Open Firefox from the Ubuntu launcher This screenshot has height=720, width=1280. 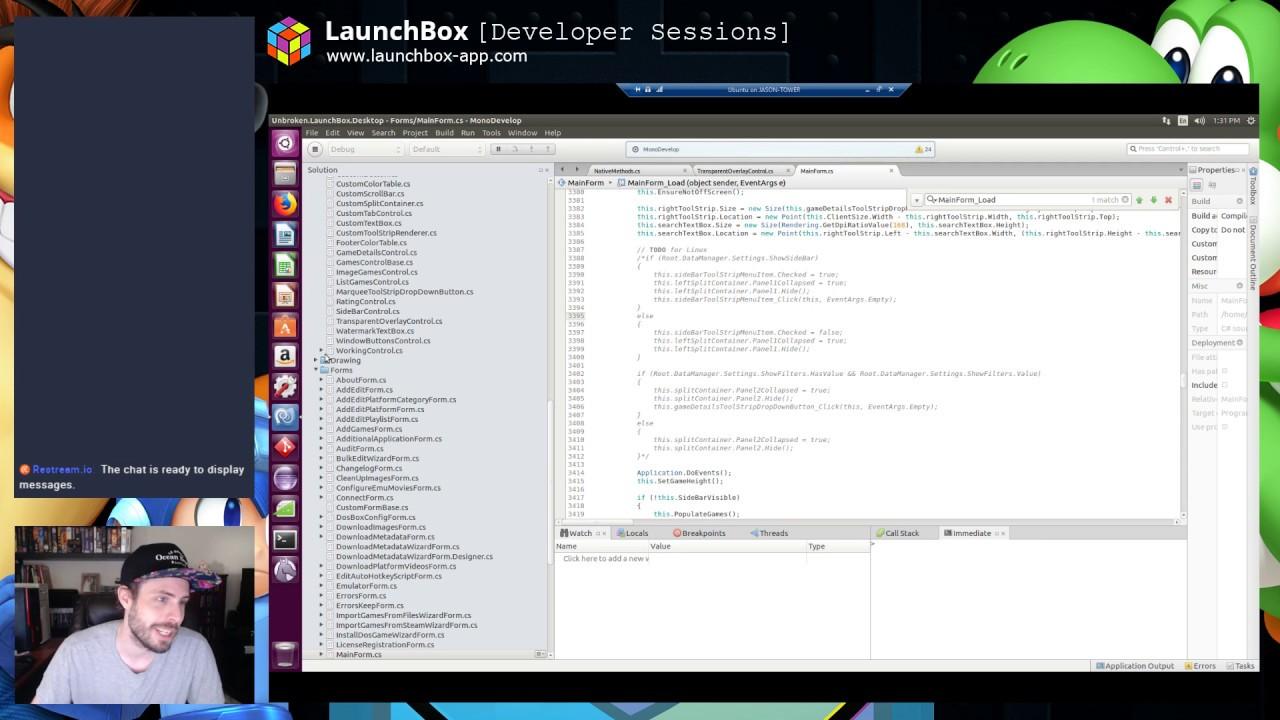pos(285,204)
